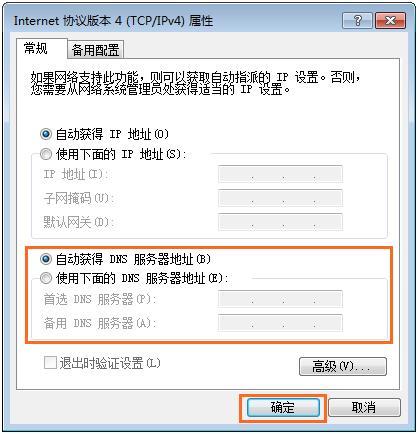The height and width of the screenshot is (434, 418).
Task: Click the IP 地址 input field
Action: click(x=280, y=174)
